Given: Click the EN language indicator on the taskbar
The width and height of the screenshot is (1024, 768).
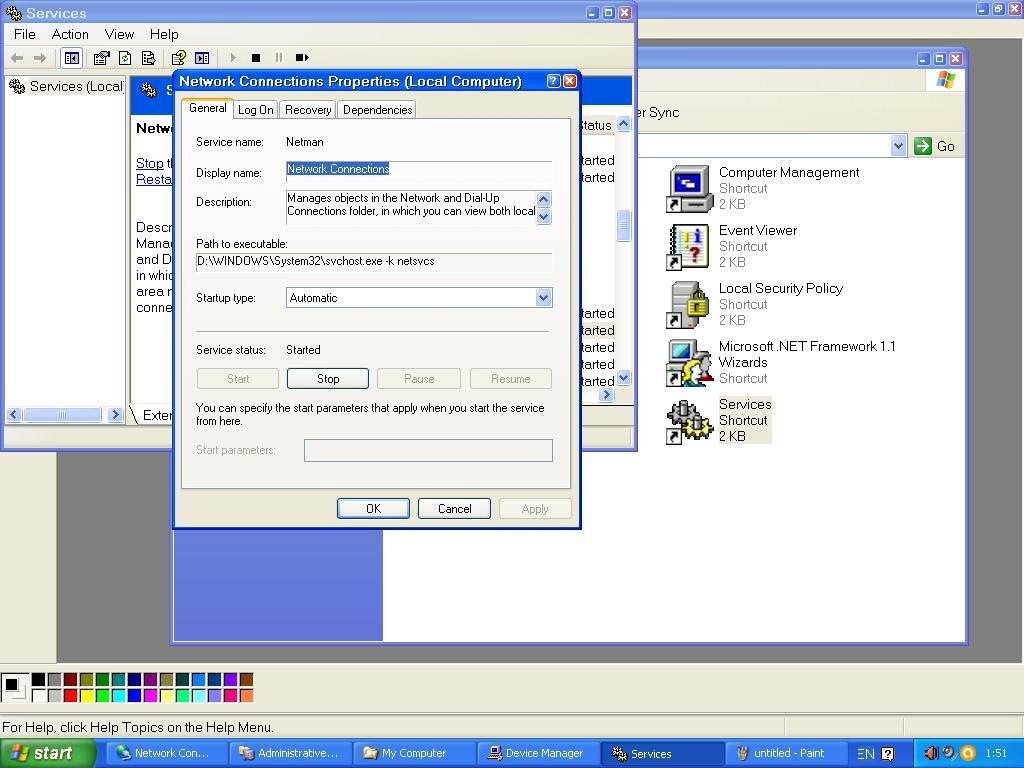Looking at the screenshot, I should [865, 754].
